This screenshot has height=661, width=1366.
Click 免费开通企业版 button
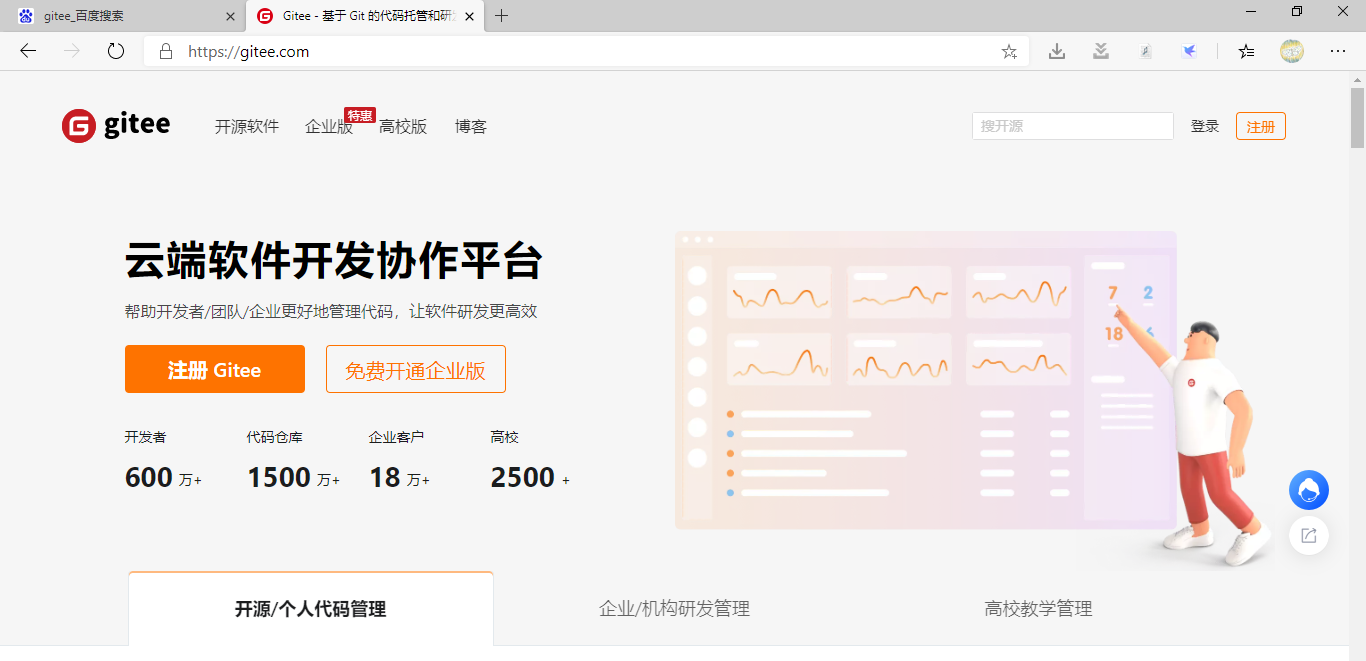[x=416, y=370]
